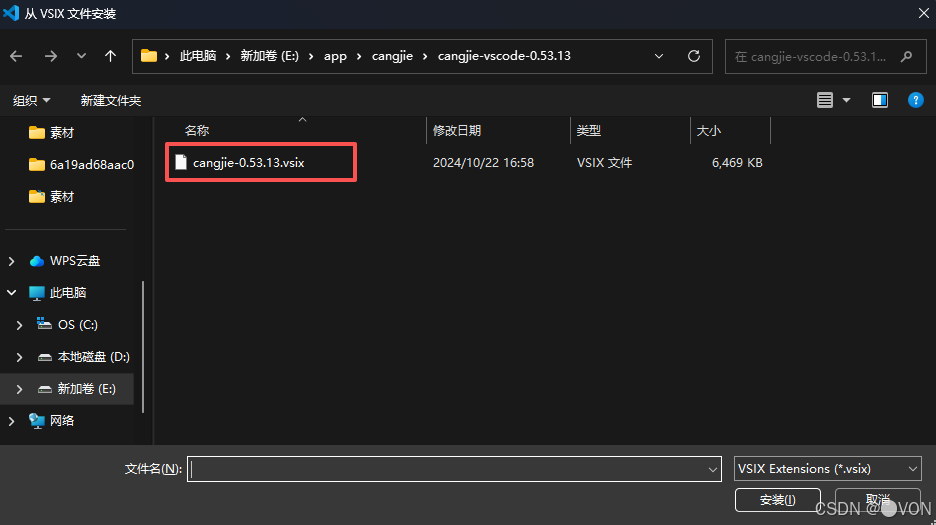Collapse the 此电脑 node

tap(11, 293)
